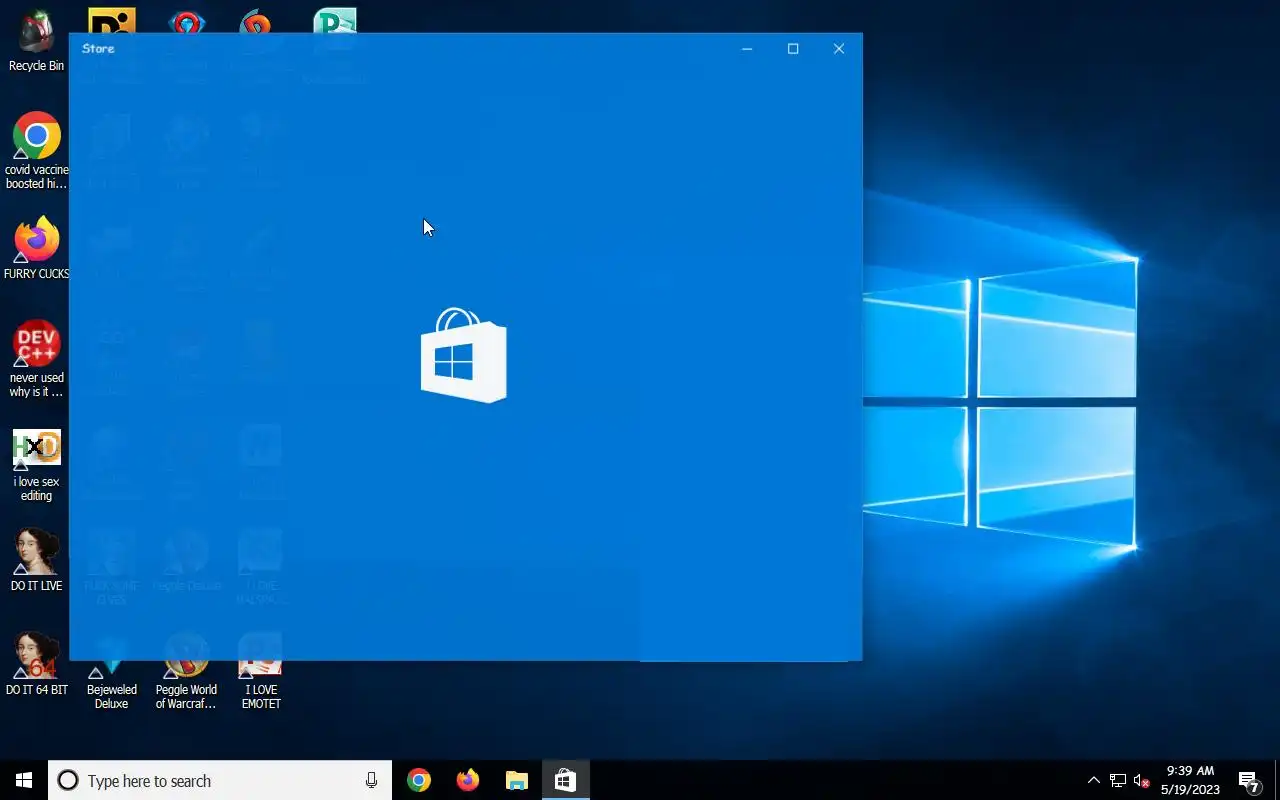
Task: Open the clock showing 9:39 AM
Action: point(1190,780)
